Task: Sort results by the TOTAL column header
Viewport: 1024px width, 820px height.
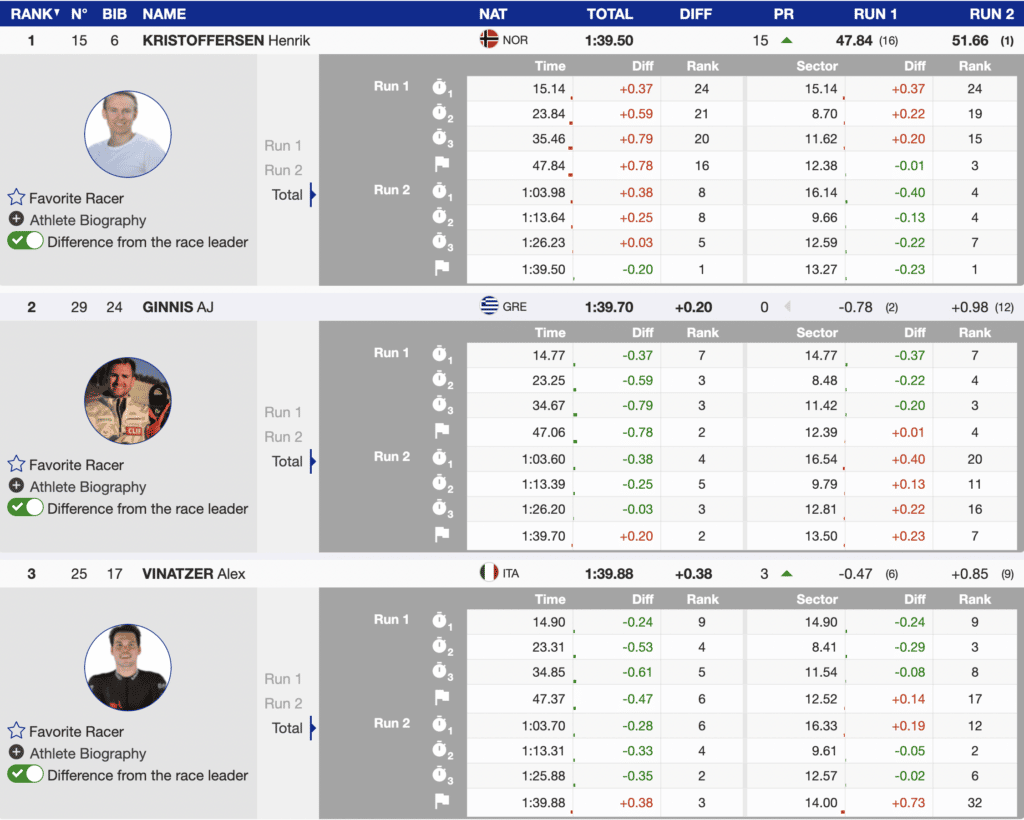Action: click(609, 14)
